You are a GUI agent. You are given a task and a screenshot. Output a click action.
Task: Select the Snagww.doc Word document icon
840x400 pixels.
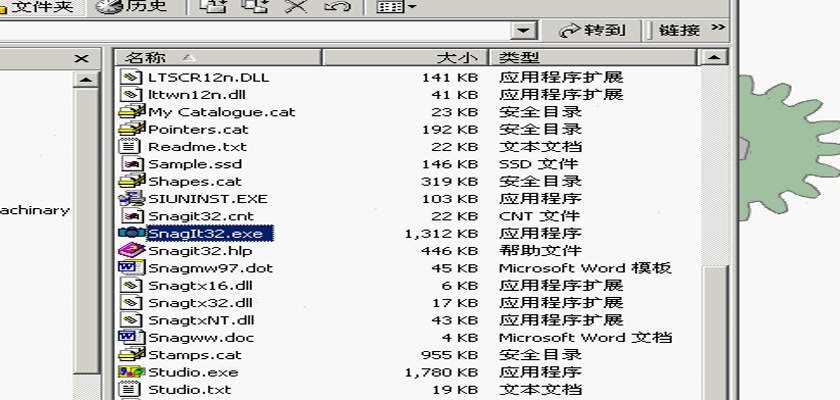[x=131, y=337]
